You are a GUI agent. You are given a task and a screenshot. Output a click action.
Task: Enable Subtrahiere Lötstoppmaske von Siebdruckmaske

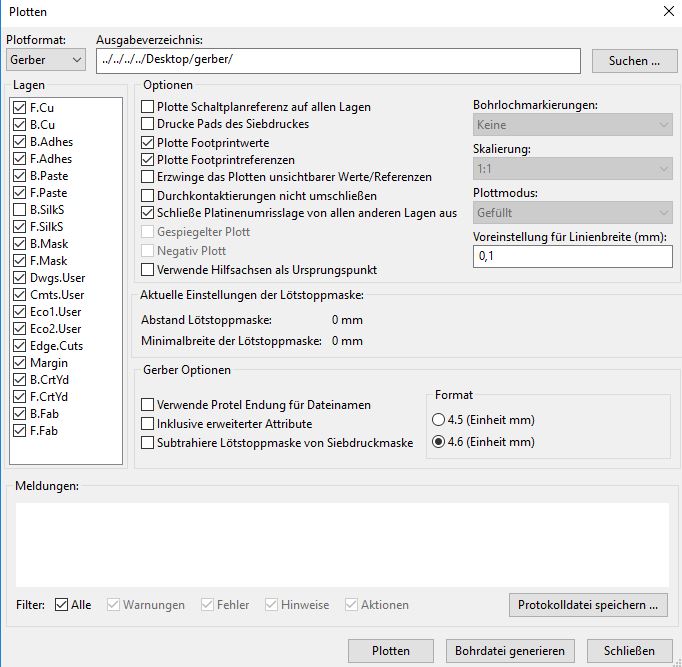click(147, 443)
